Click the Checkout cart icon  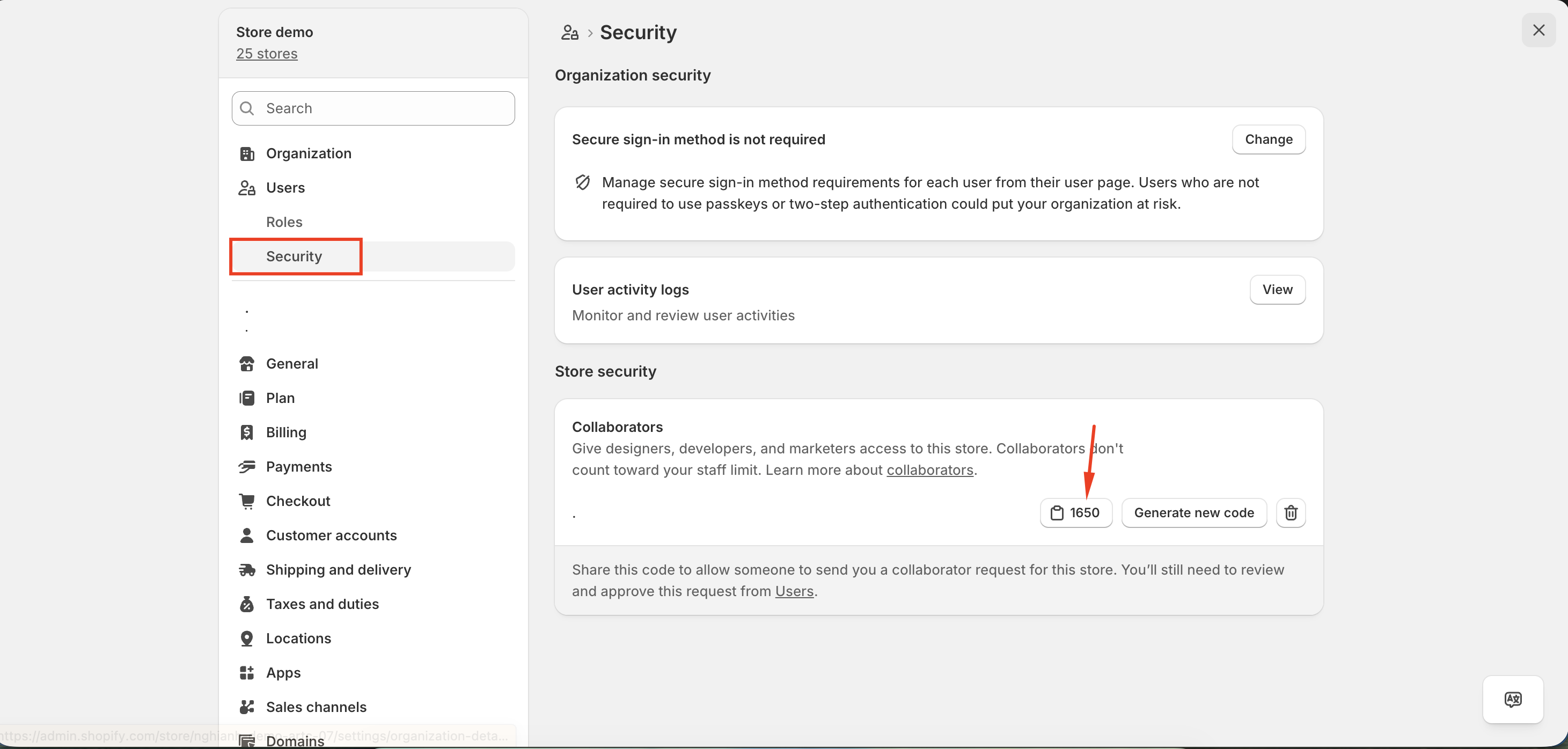coord(246,501)
